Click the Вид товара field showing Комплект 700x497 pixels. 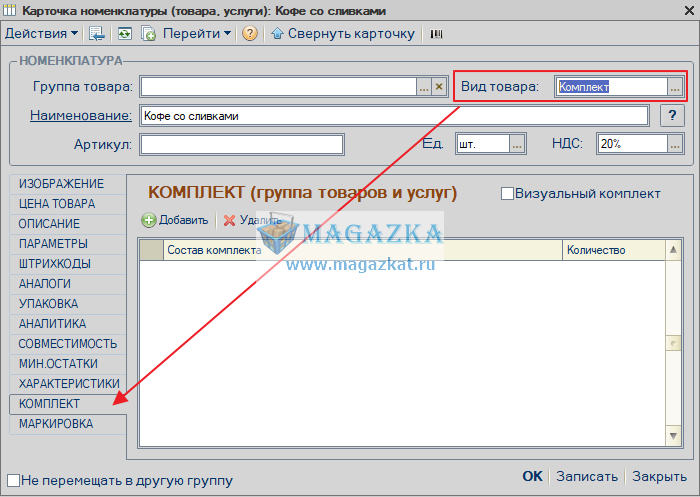pos(611,87)
